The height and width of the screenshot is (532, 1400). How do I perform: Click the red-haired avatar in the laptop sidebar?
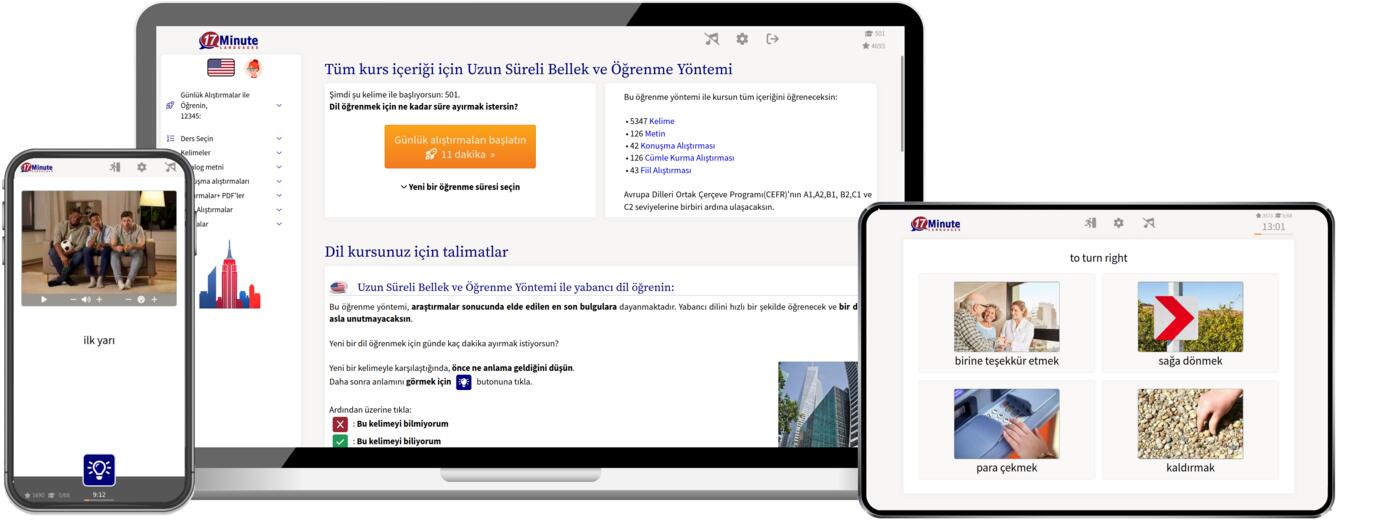[x=253, y=68]
